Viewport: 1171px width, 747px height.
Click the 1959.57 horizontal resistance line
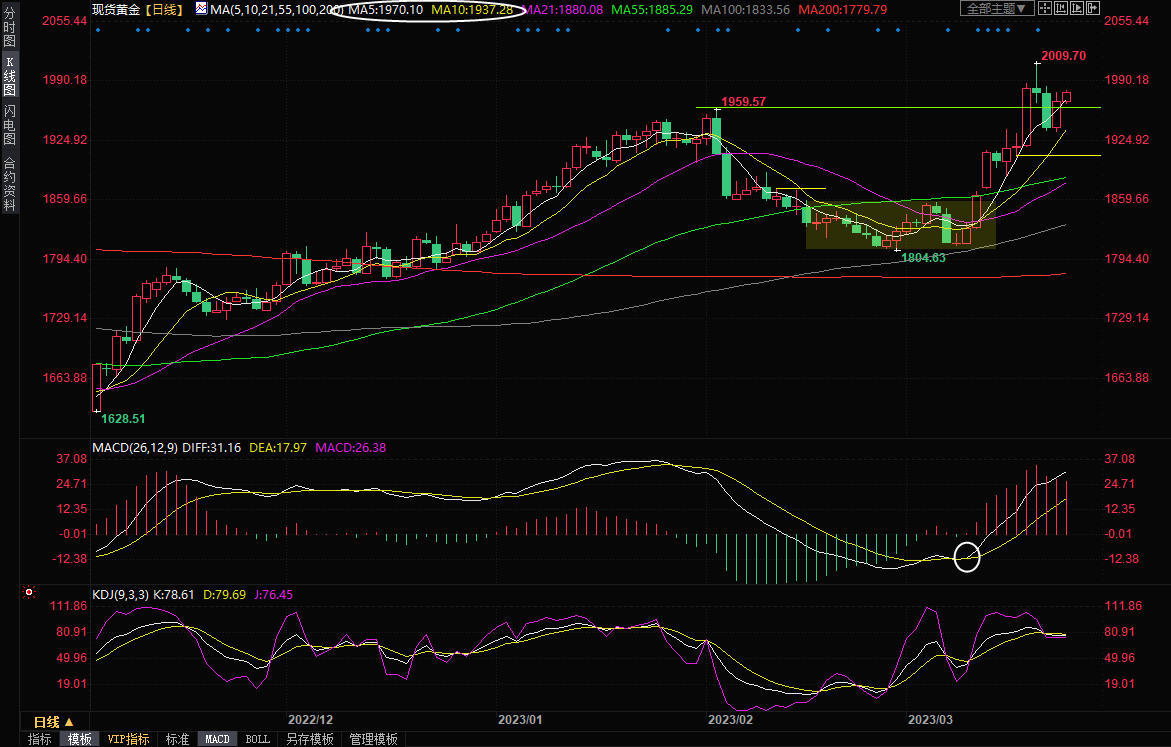[900, 107]
